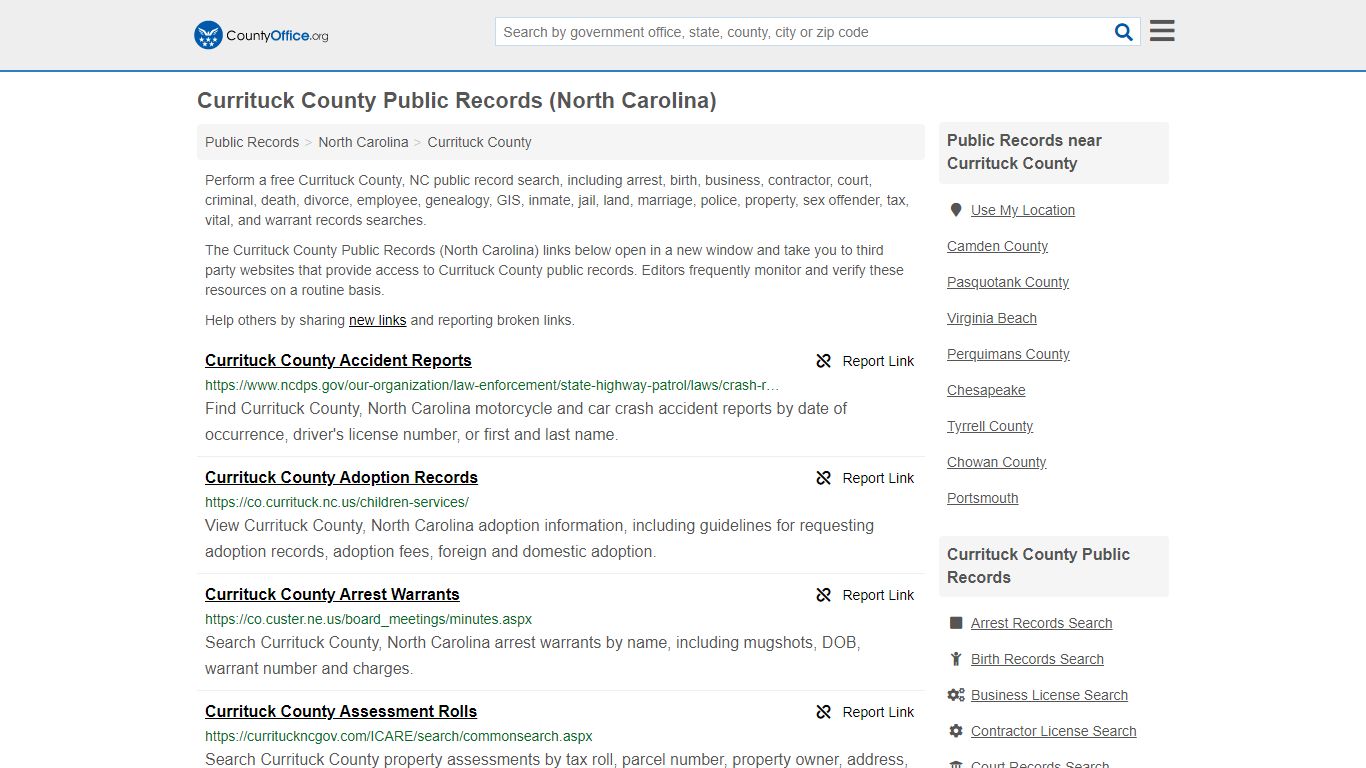The image size is (1366, 768).
Task: Follow the 'new links' sharing link
Action: coord(377,320)
